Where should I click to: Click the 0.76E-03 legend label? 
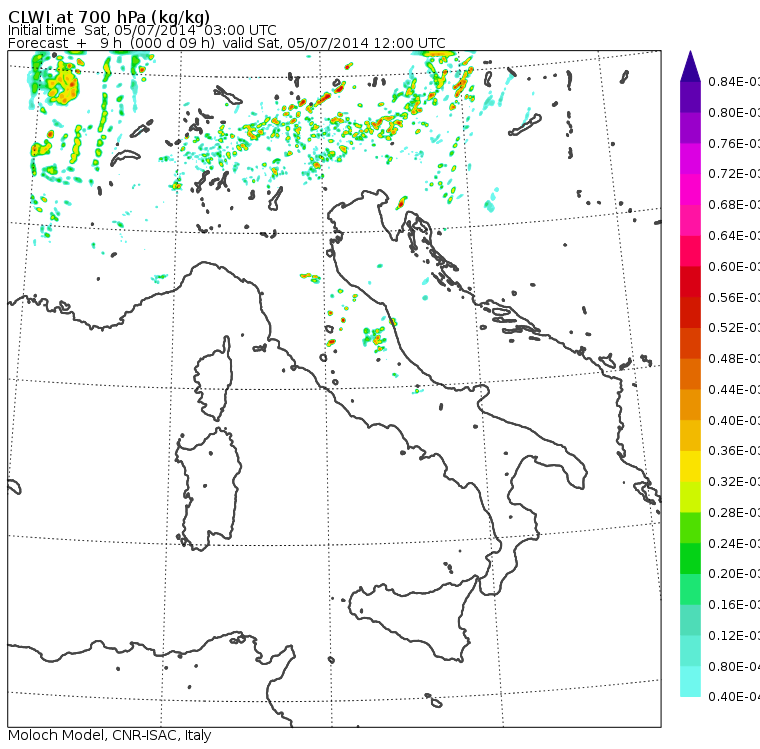(x=734, y=143)
